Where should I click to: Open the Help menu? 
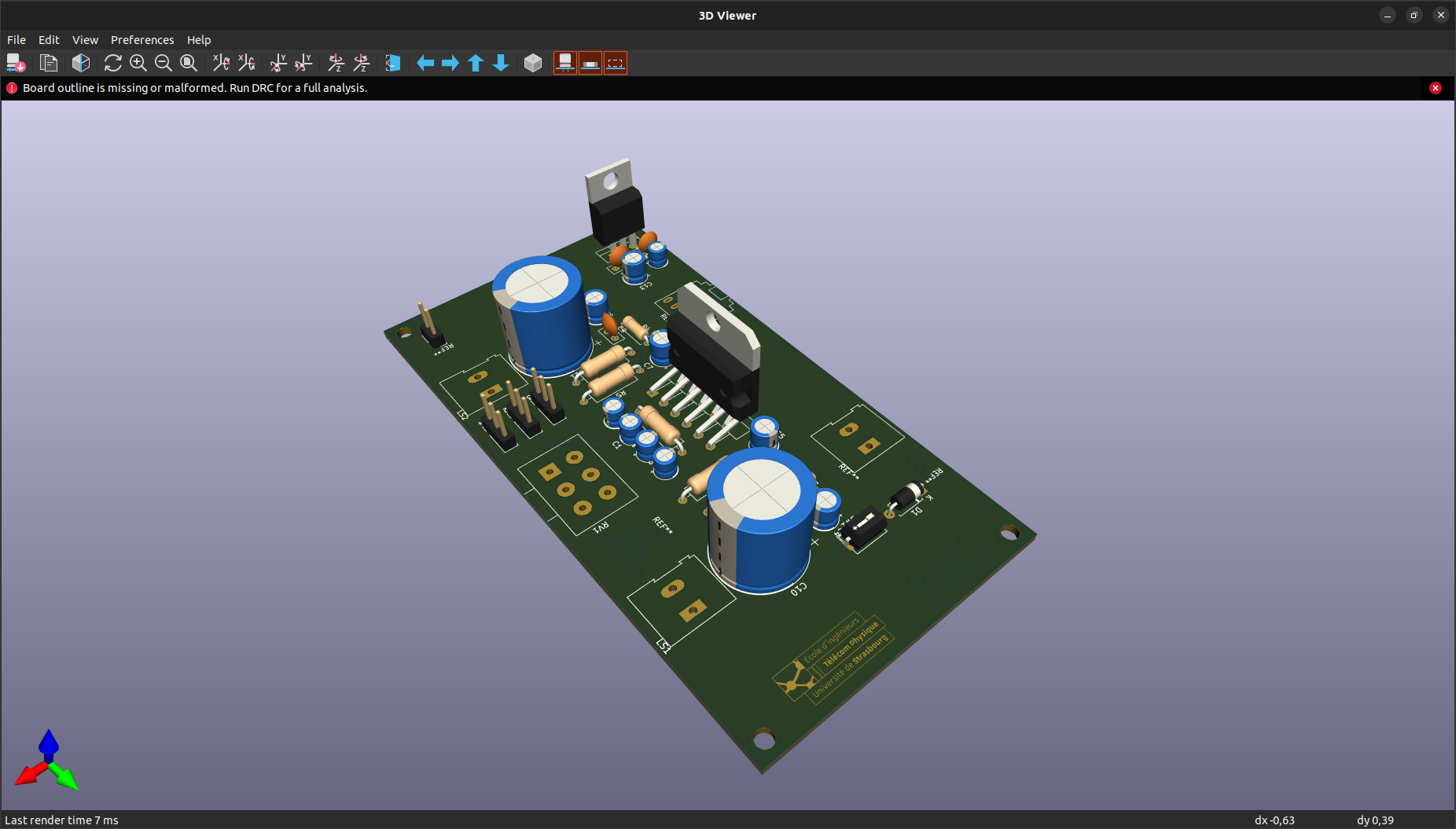[199, 40]
